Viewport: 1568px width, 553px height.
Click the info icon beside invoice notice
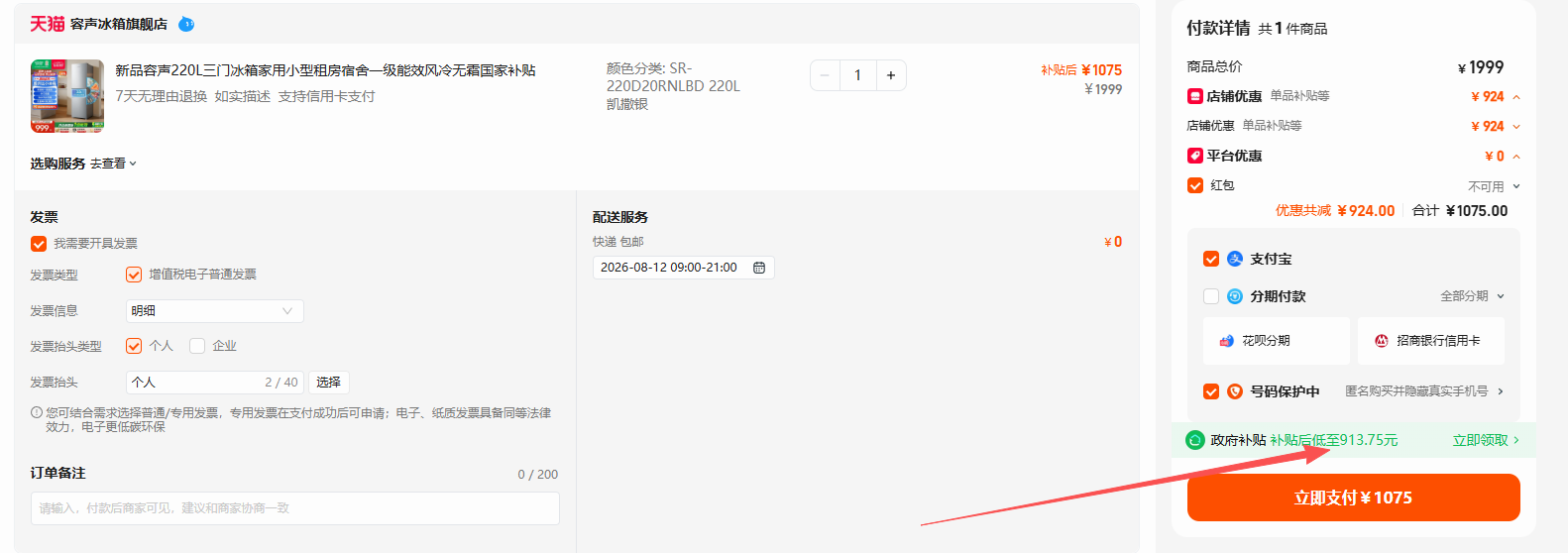37,412
